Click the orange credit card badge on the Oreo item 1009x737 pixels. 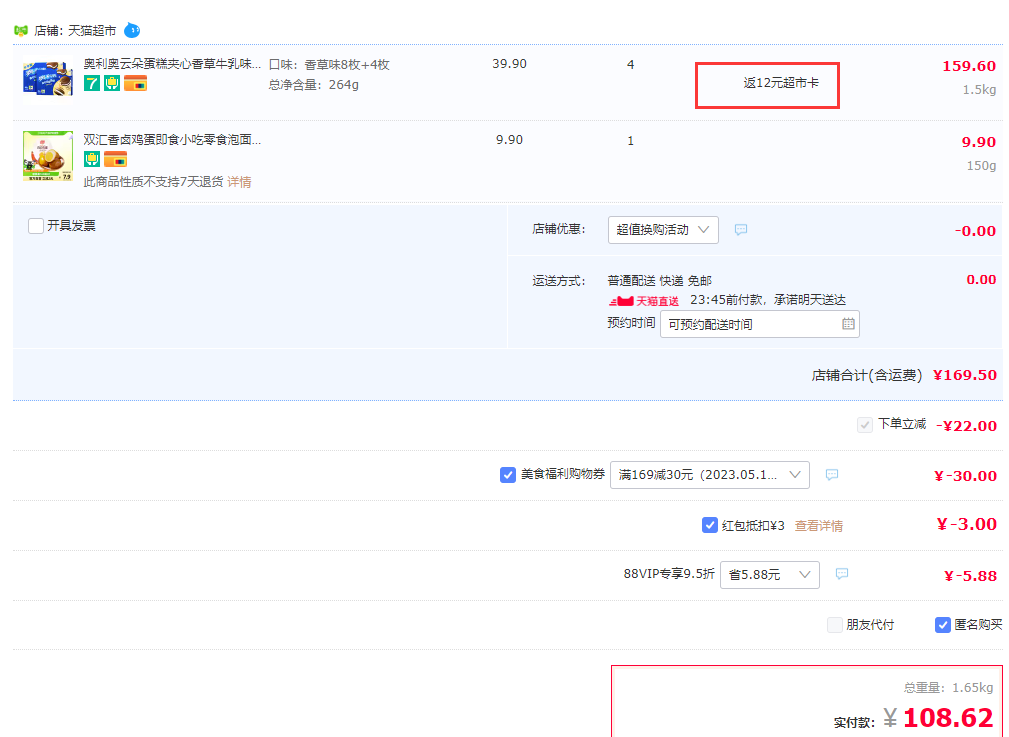136,83
